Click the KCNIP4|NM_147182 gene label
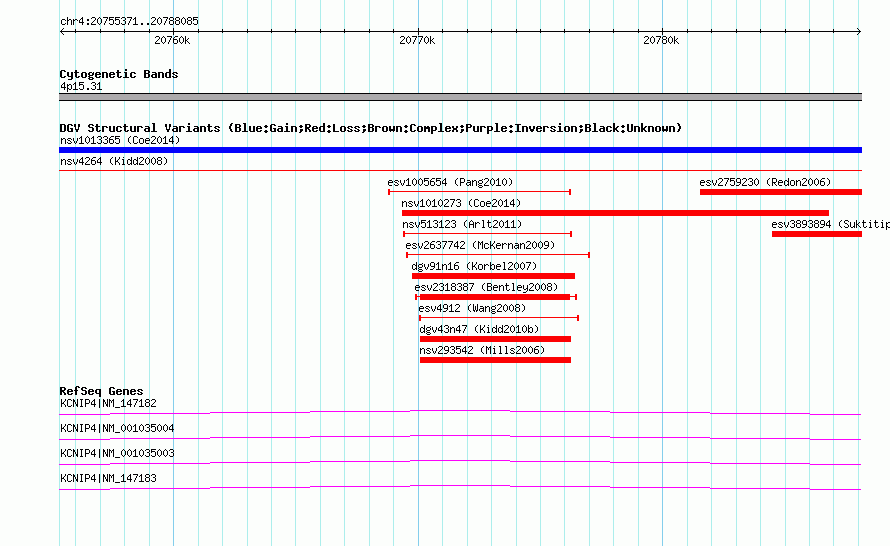Image resolution: width=890 pixels, height=546 pixels. (x=108, y=404)
